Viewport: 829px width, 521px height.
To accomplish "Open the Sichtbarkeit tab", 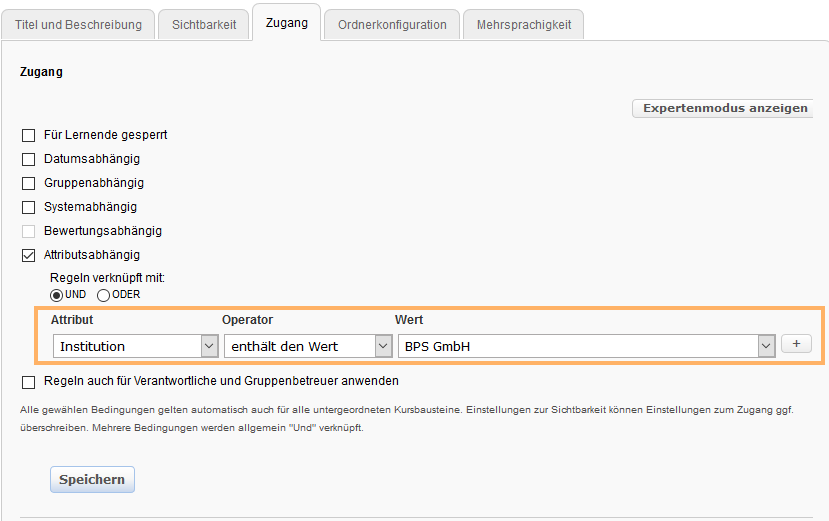I will coord(204,25).
